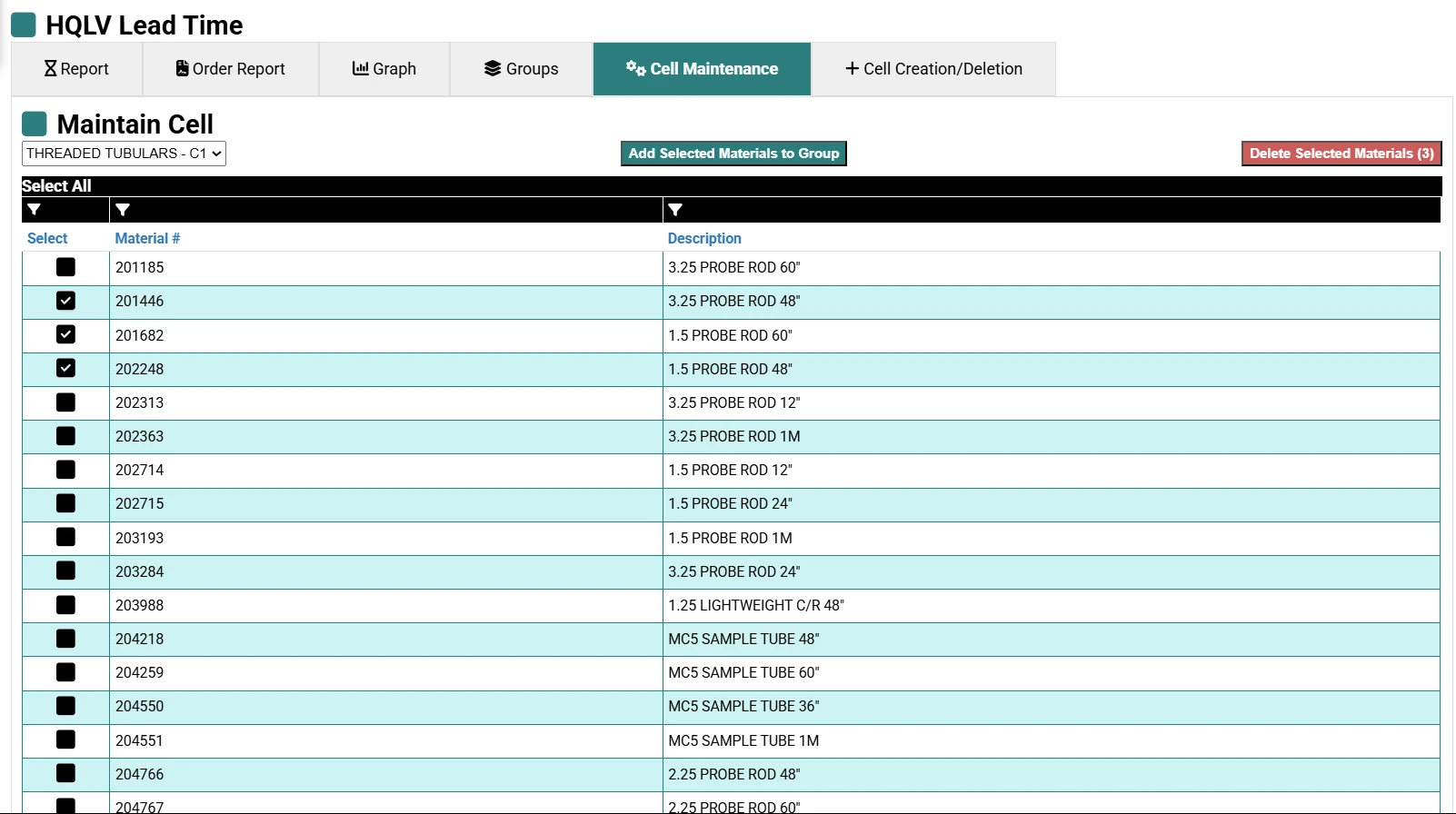1456x814 pixels.
Task: Click Delete Selected Materials (3) button
Action: pyautogui.click(x=1341, y=154)
